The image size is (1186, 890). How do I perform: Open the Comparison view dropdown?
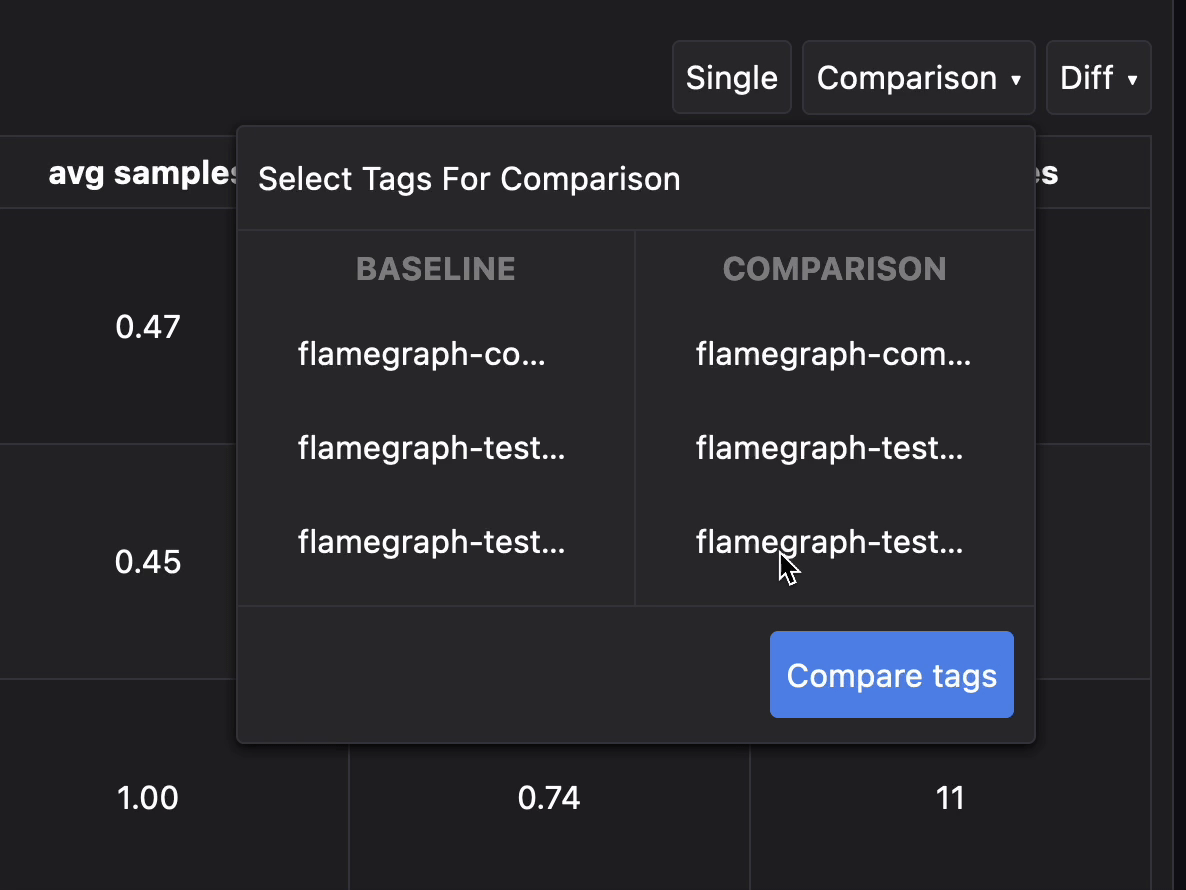(917, 77)
